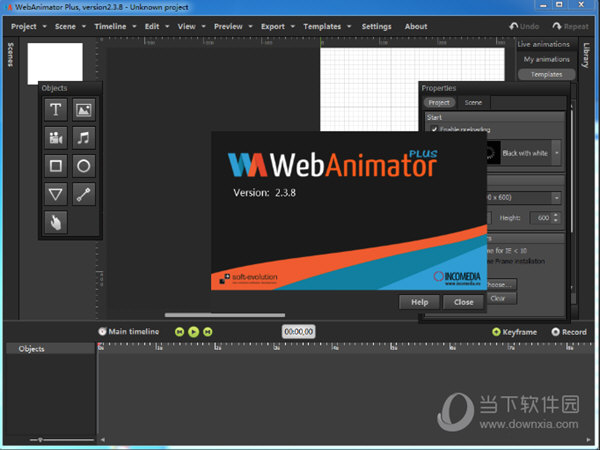Select the Video object tool
This screenshot has height=450, width=600.
tap(56, 138)
